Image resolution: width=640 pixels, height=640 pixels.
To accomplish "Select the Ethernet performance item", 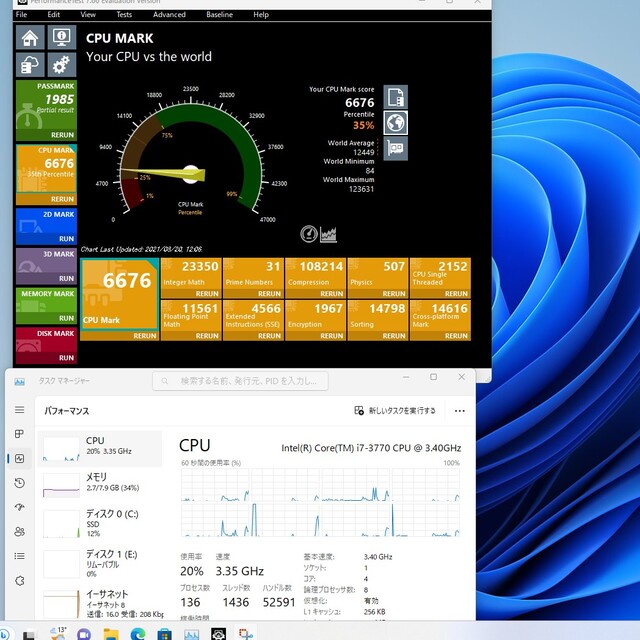I will coord(100,604).
